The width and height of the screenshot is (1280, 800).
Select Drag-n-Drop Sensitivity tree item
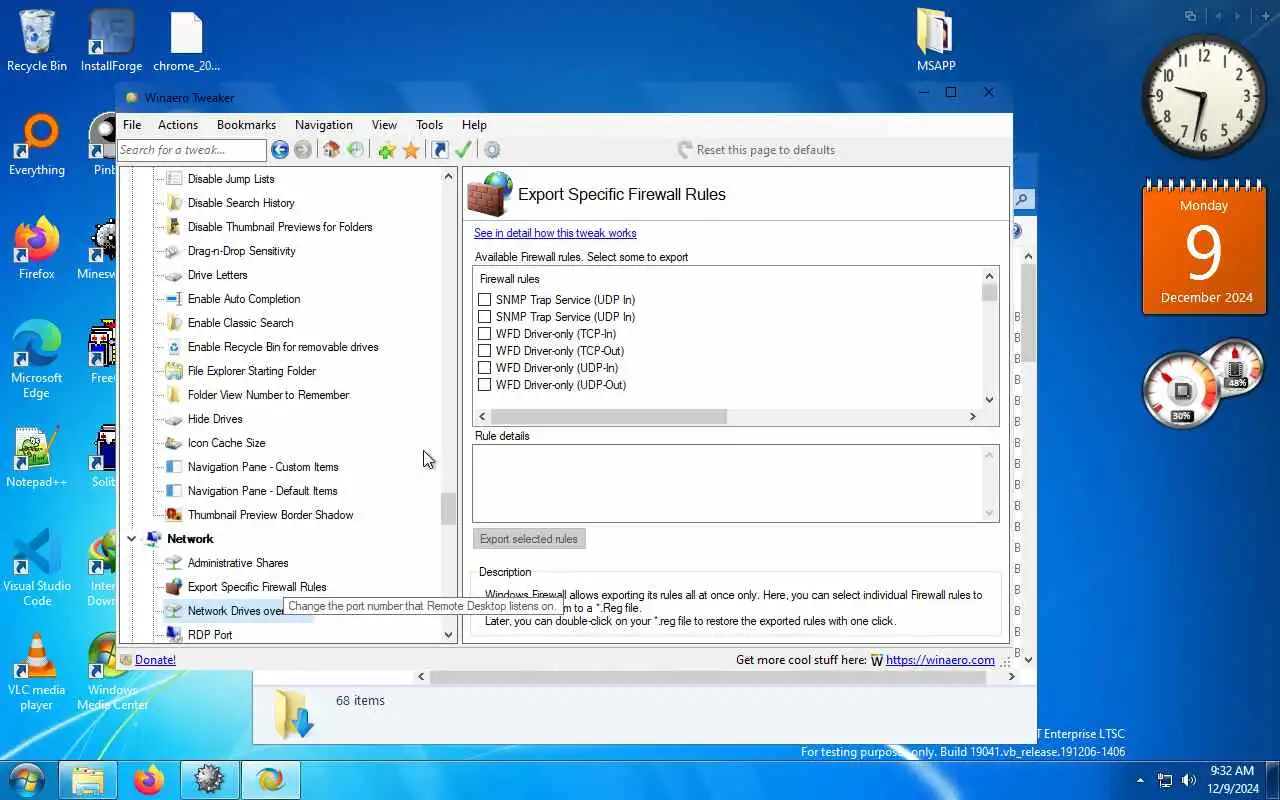pyautogui.click(x=242, y=251)
